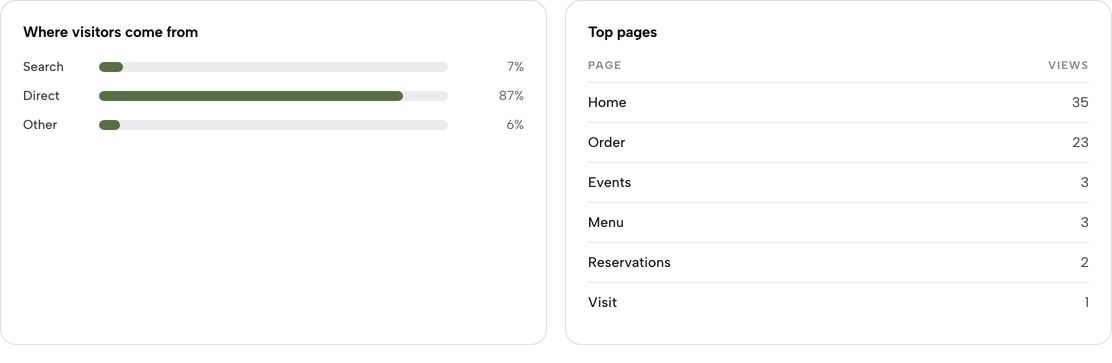The width and height of the screenshot is (1112, 363).
Task: Click the 35 views count for Home
Action: 1080,103
